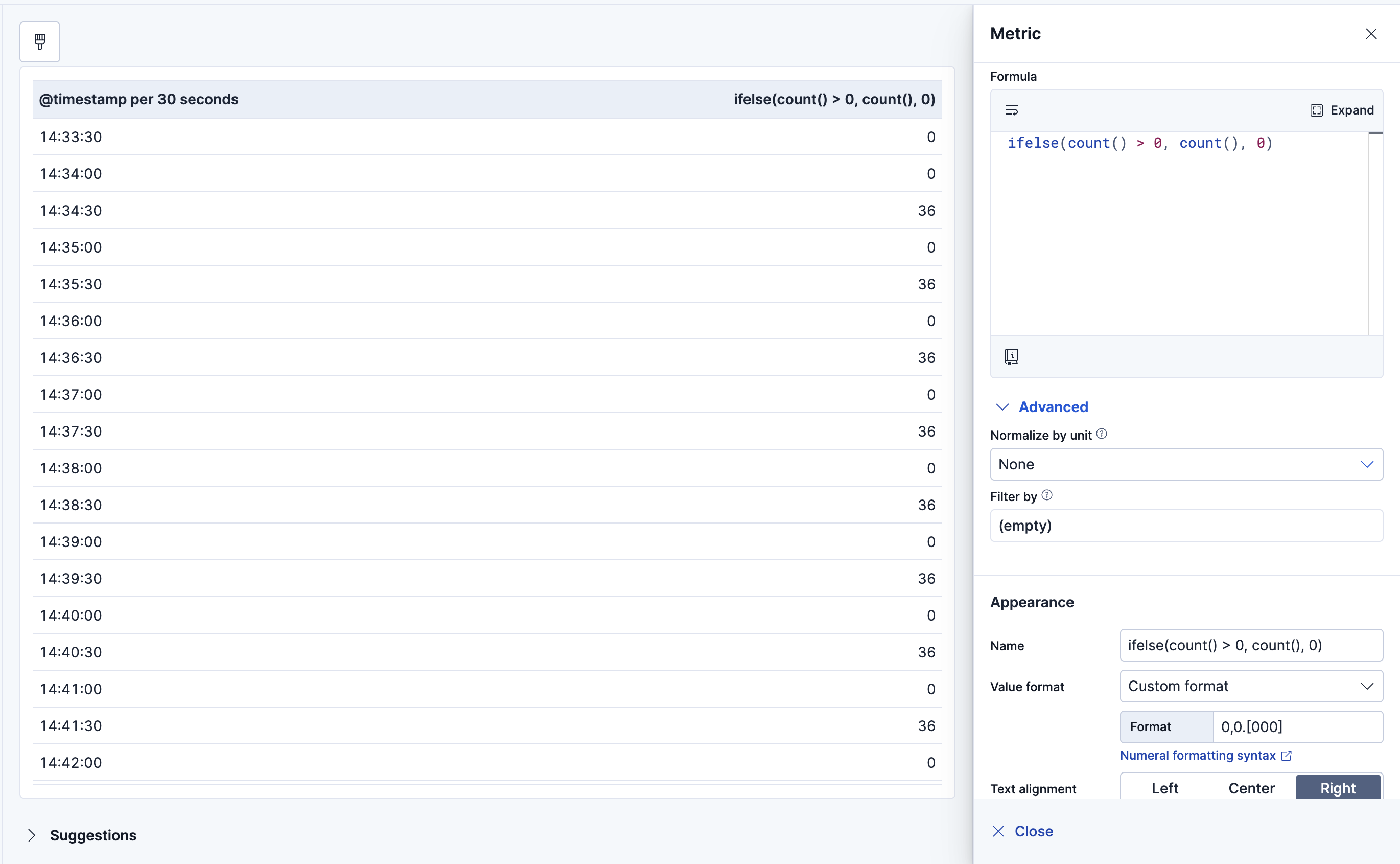Click the Normalize by unit help icon

coord(1102,434)
